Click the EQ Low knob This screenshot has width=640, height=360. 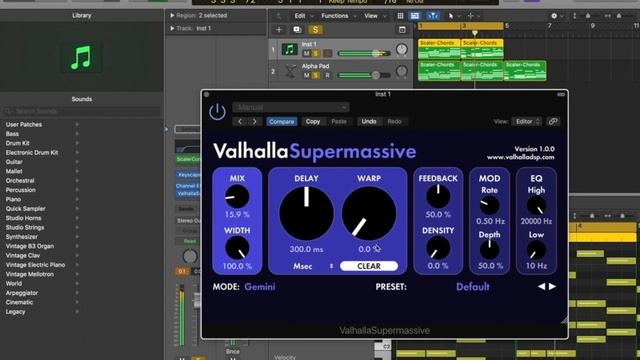536,249
